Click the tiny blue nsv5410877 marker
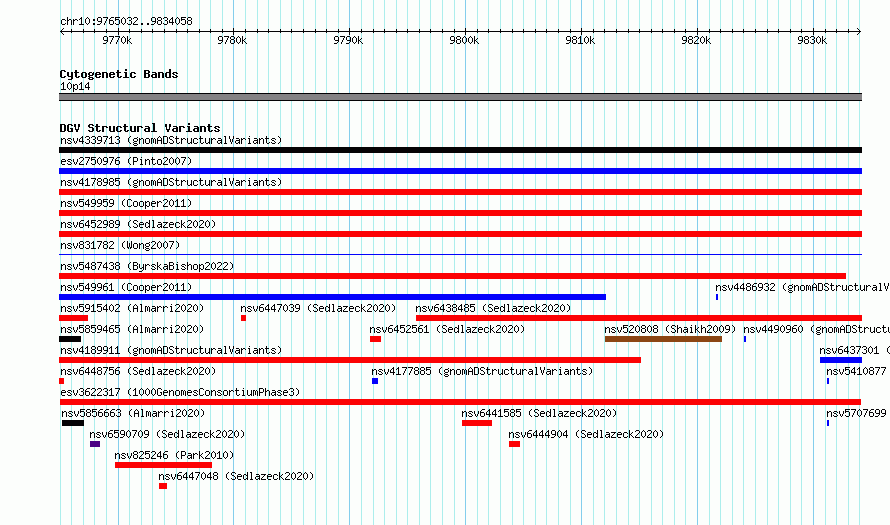890x525 pixels. (x=828, y=381)
